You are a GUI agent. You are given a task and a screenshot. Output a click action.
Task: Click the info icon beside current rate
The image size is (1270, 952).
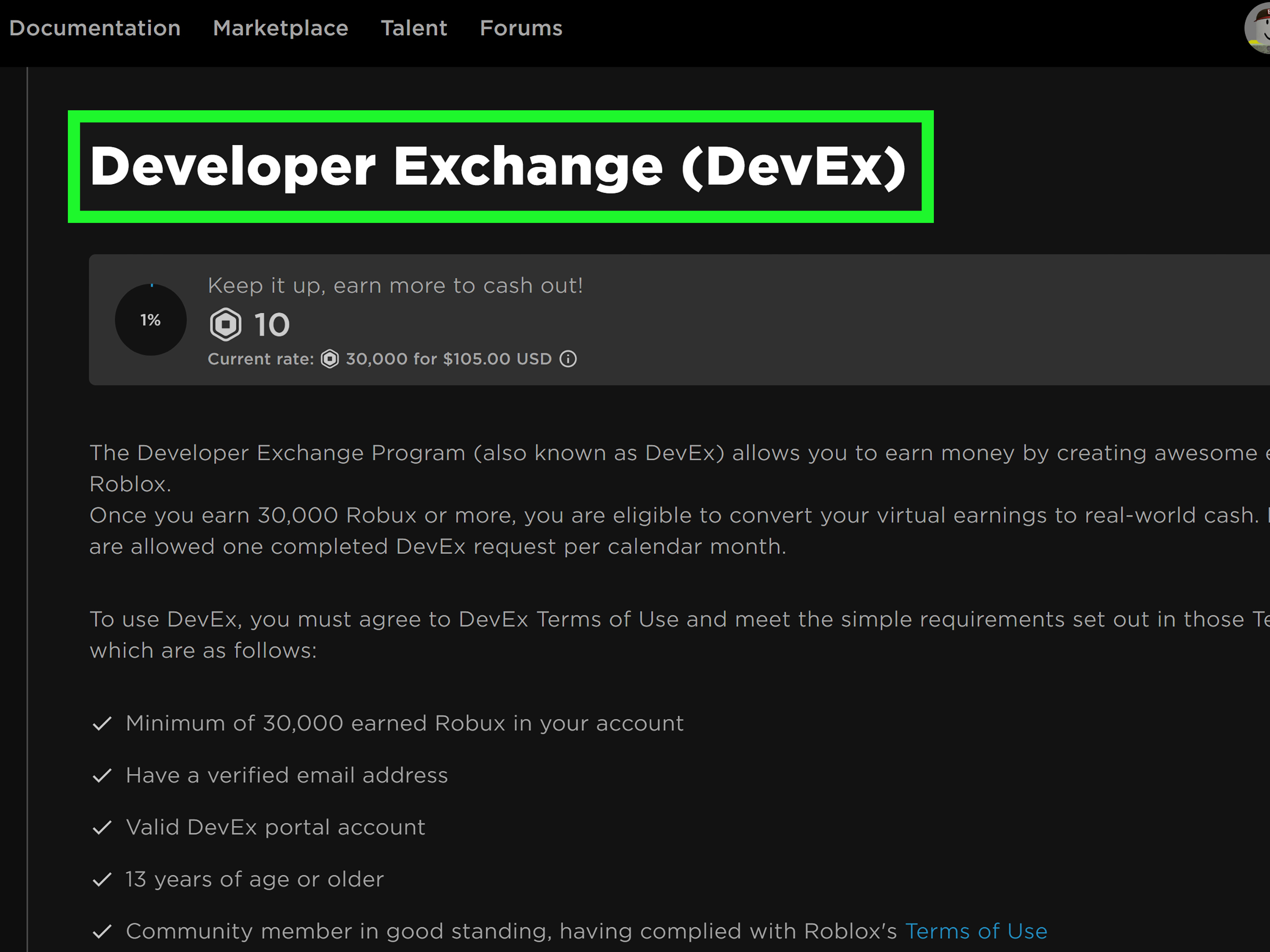568,359
